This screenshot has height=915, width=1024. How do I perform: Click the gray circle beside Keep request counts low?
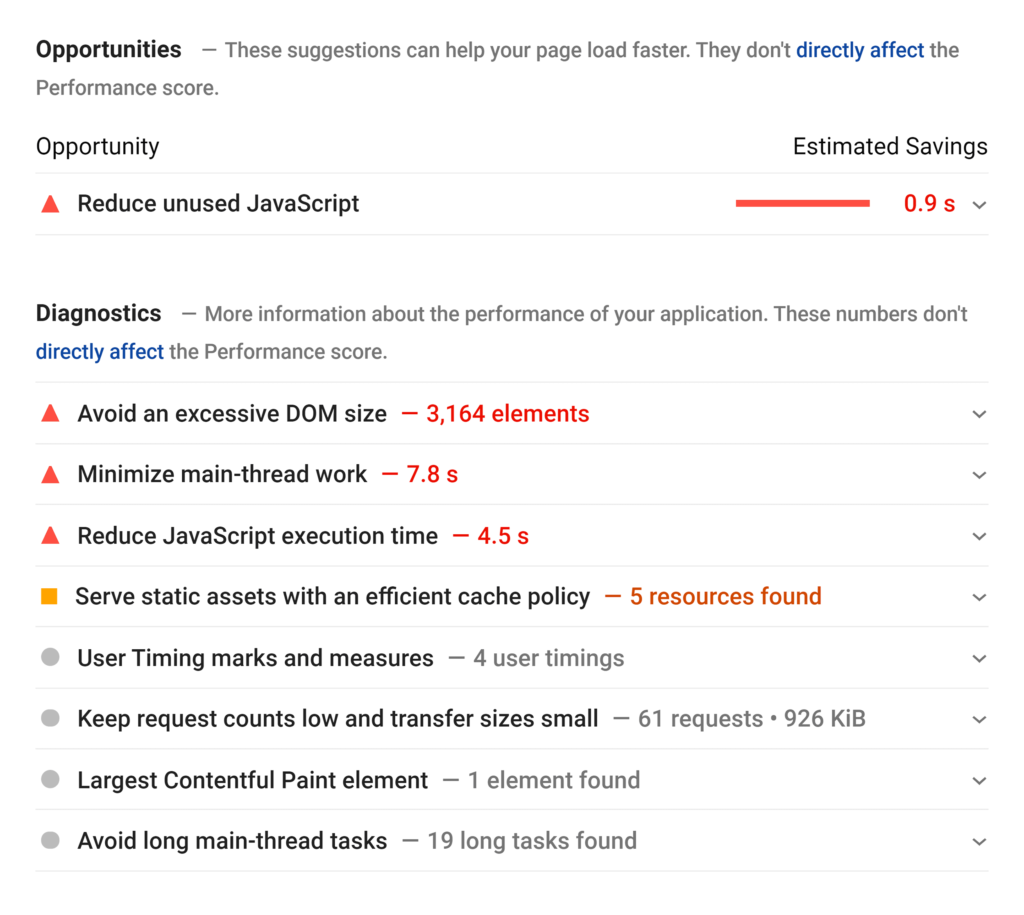click(x=49, y=718)
